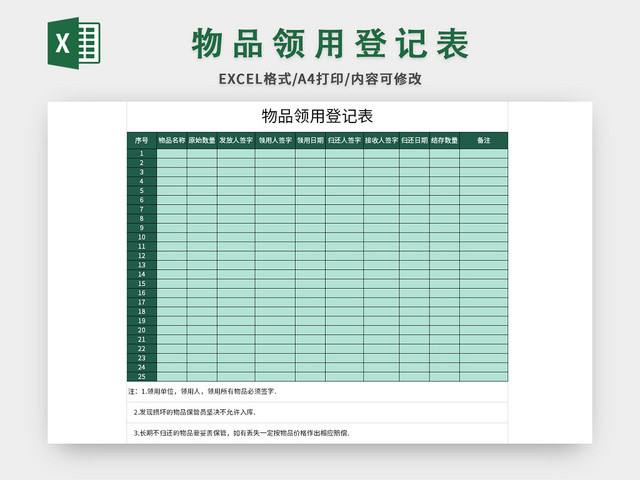
Task: Select the 发放人签字 column header
Action: [x=236, y=140]
